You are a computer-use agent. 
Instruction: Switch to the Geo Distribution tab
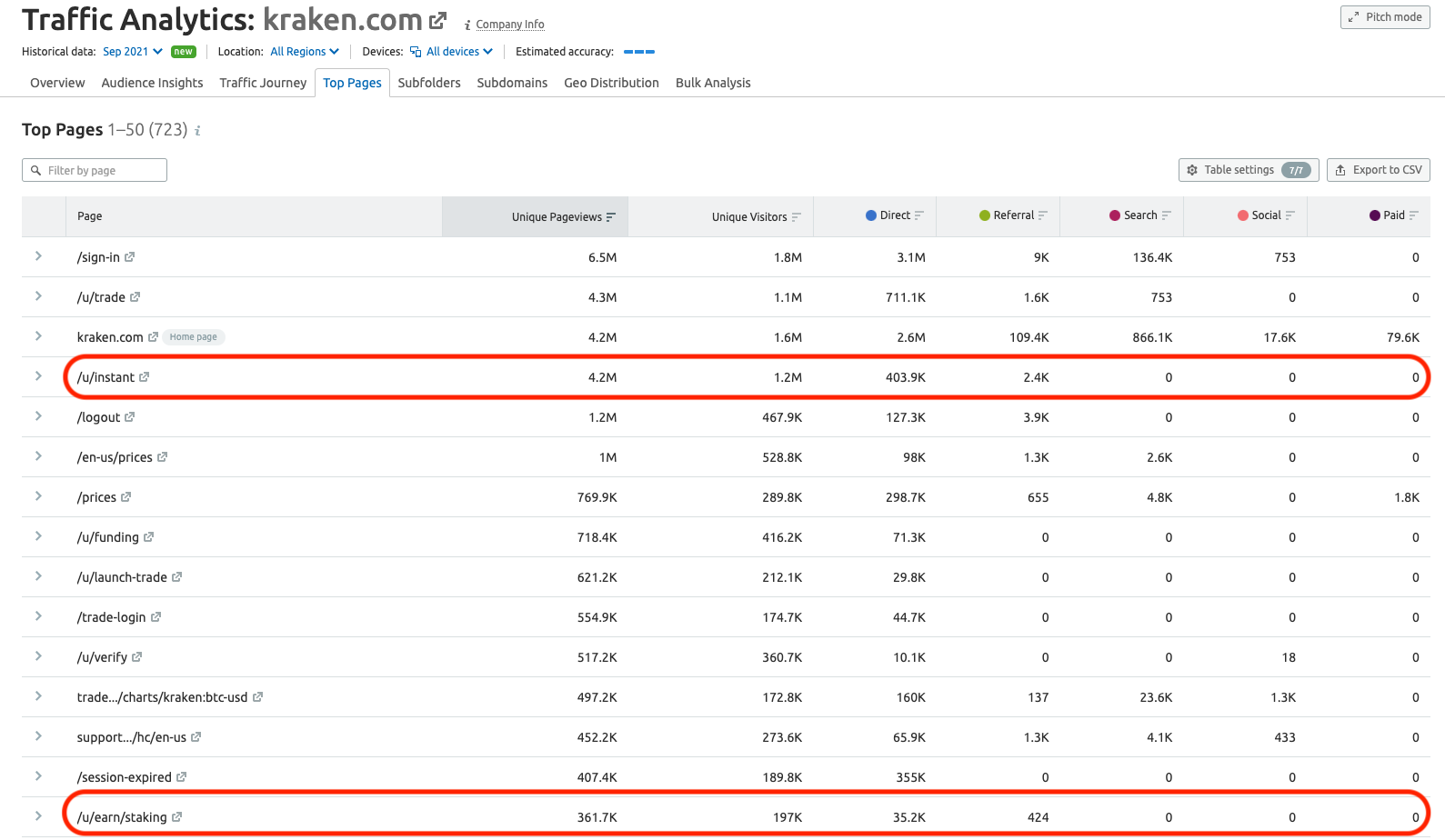tap(611, 83)
